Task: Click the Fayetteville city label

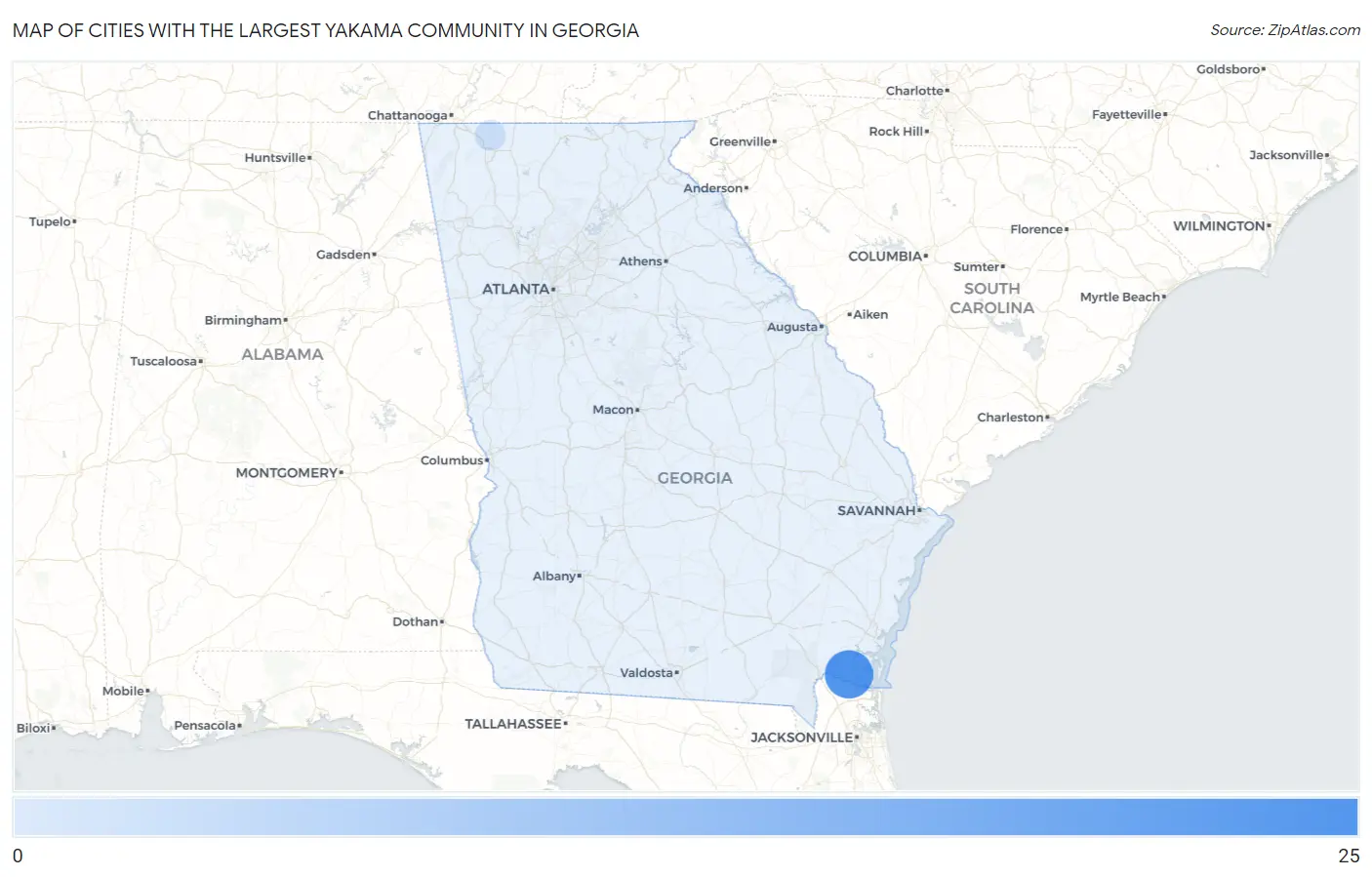Action: coord(1127,115)
